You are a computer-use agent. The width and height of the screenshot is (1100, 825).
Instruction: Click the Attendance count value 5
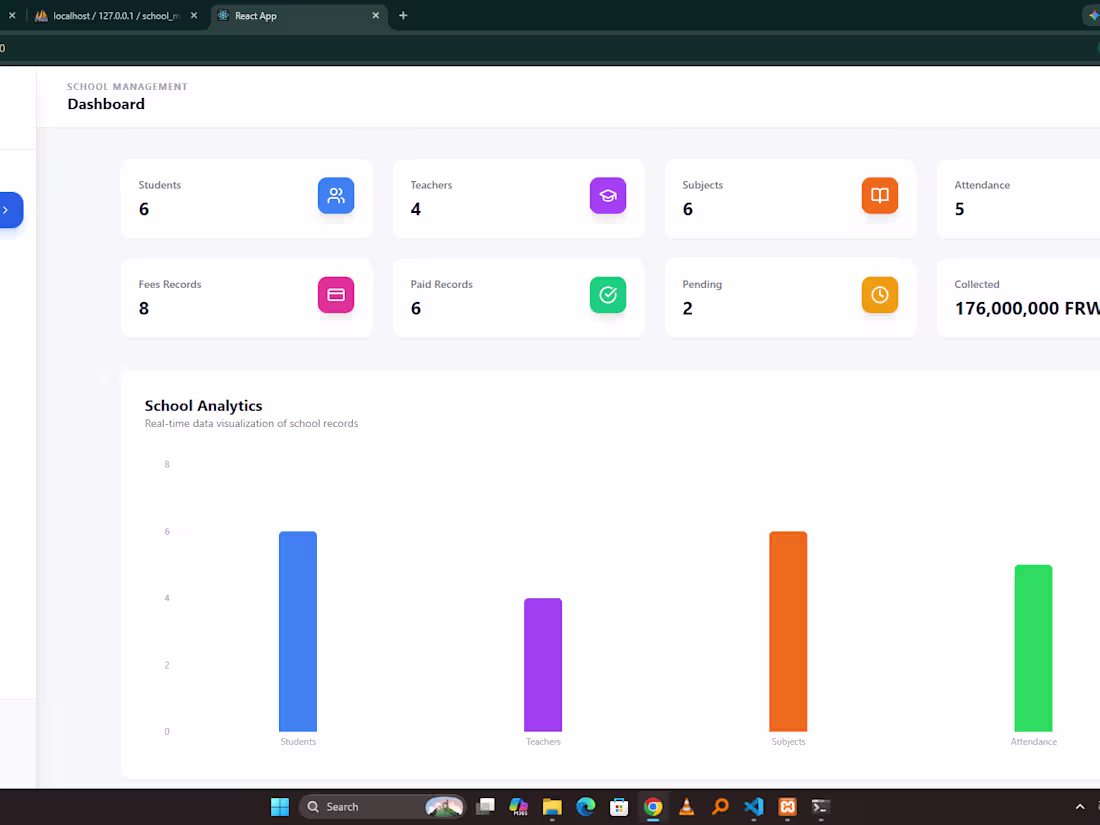point(960,209)
